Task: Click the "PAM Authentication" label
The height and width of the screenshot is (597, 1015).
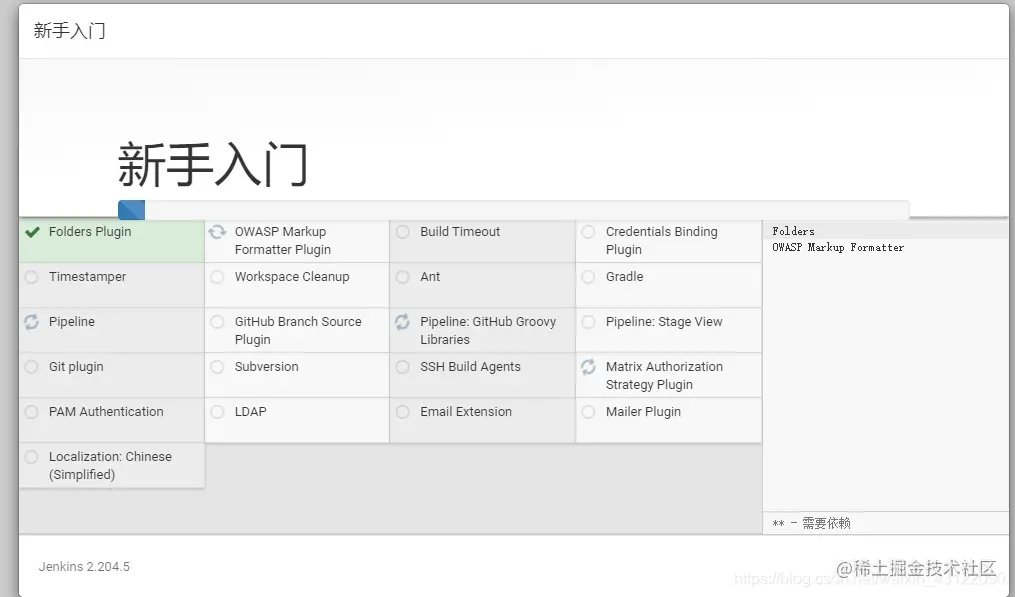Action: pyautogui.click(x=106, y=412)
